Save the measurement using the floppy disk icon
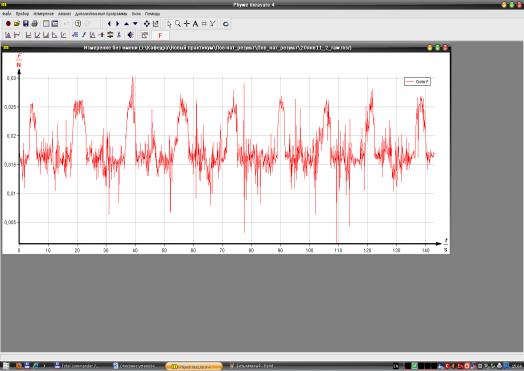The height and width of the screenshot is (371, 524). tap(25, 24)
